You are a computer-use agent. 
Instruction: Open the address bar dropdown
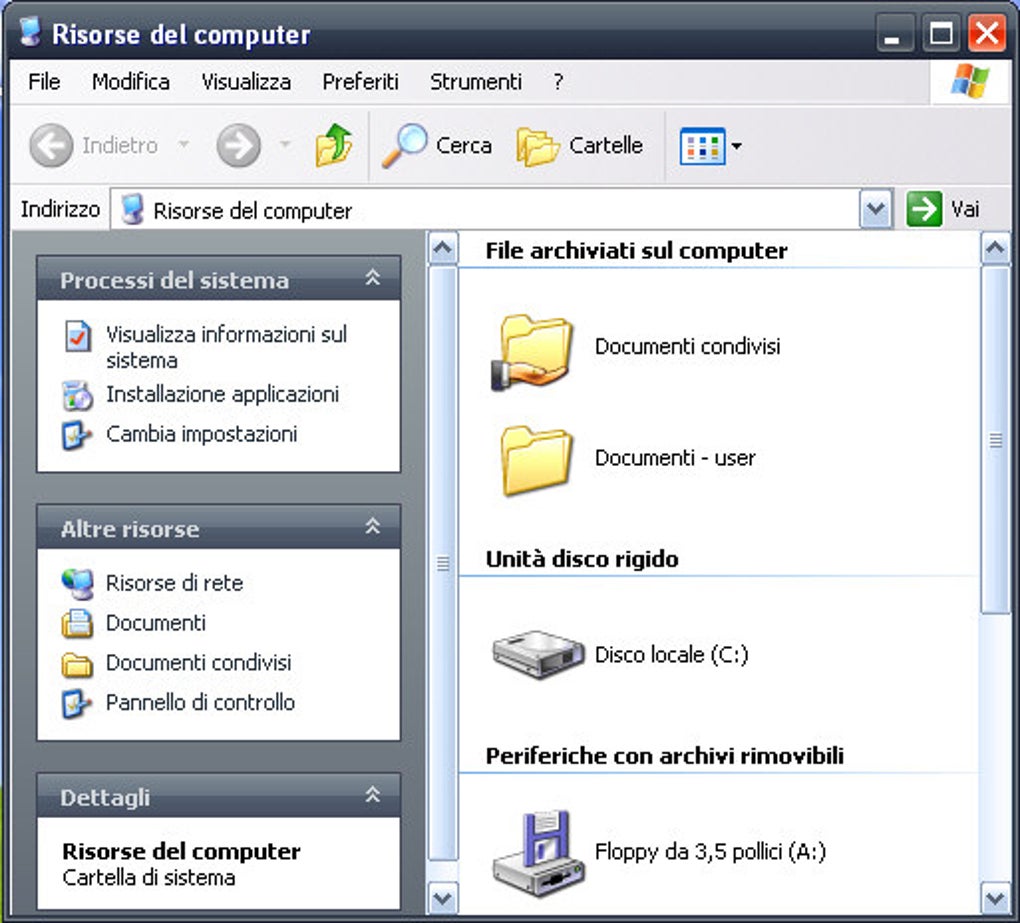[x=876, y=209]
